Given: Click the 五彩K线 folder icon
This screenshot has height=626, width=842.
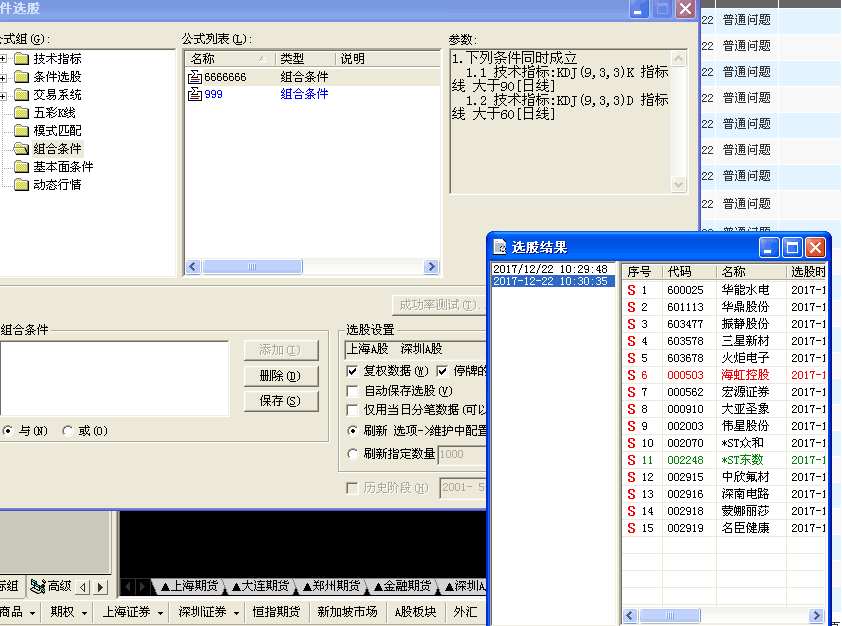Looking at the screenshot, I should (x=21, y=113).
